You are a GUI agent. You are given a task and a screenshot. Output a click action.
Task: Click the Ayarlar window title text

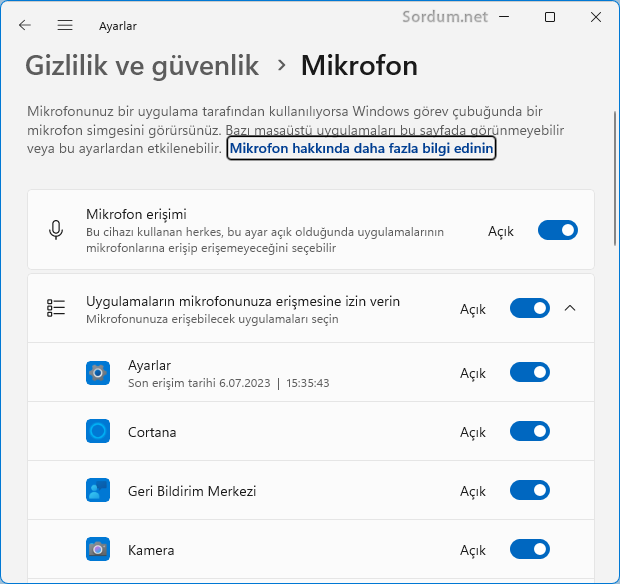tap(118, 26)
